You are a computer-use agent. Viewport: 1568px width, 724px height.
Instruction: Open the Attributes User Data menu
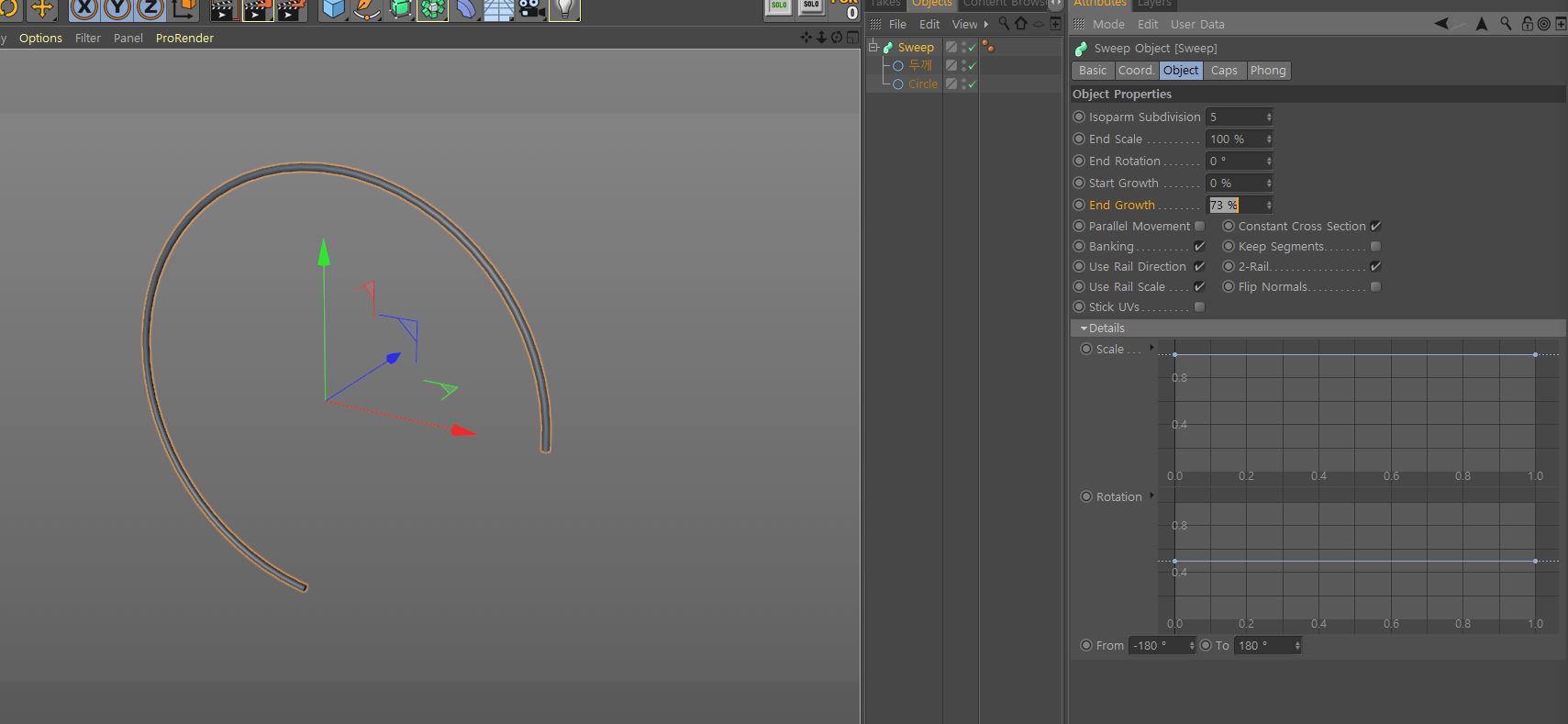tap(1197, 24)
